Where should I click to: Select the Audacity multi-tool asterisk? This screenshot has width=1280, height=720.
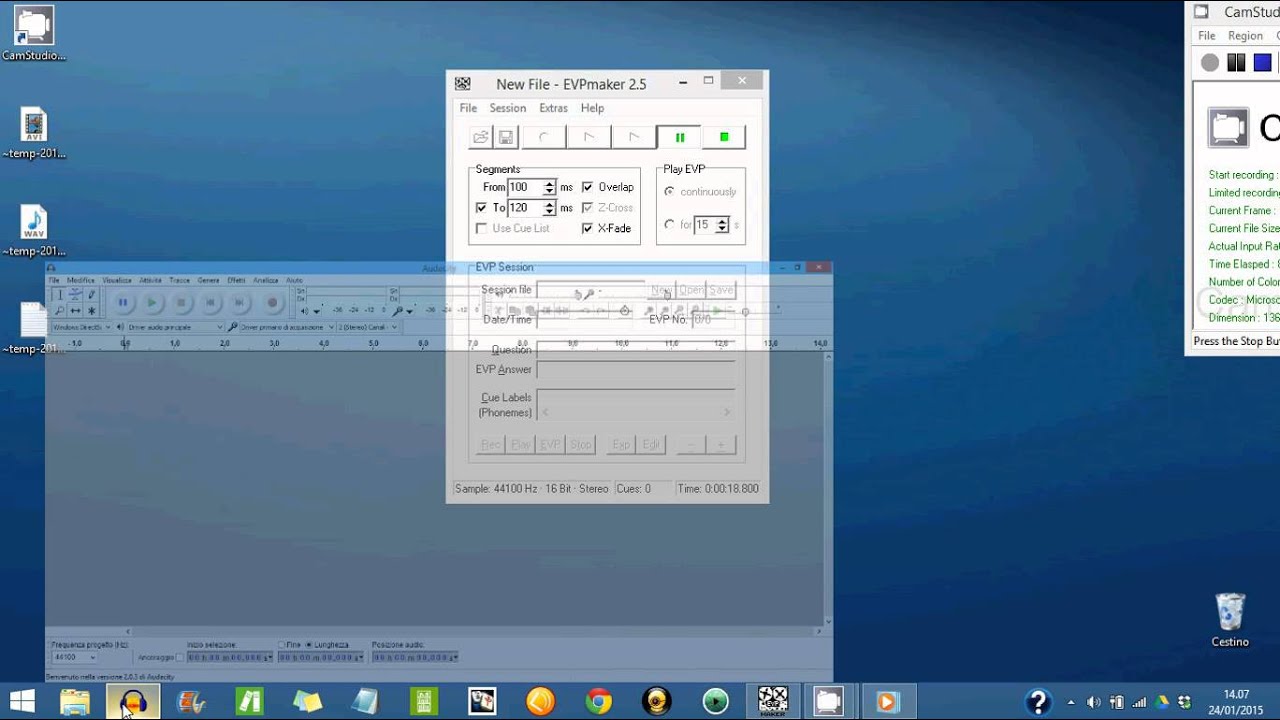92,311
